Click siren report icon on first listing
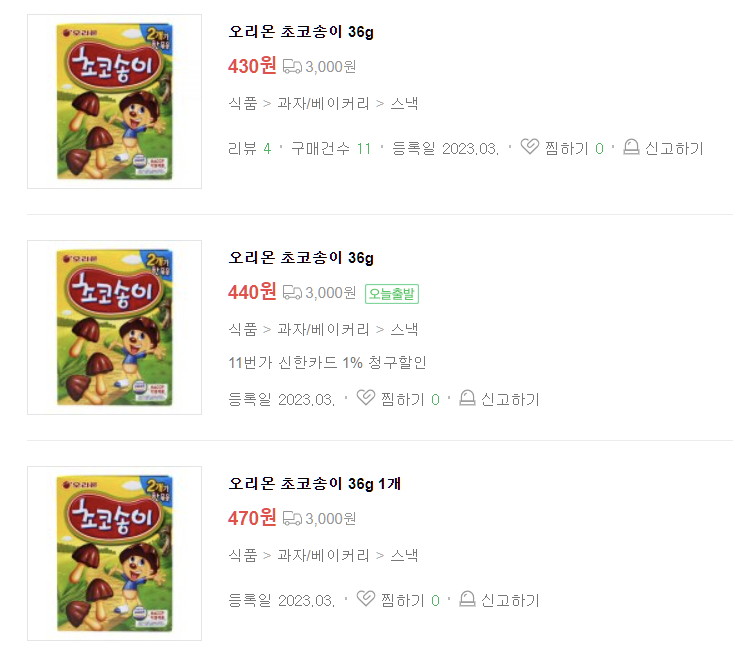This screenshot has width=733, height=648. click(x=631, y=147)
